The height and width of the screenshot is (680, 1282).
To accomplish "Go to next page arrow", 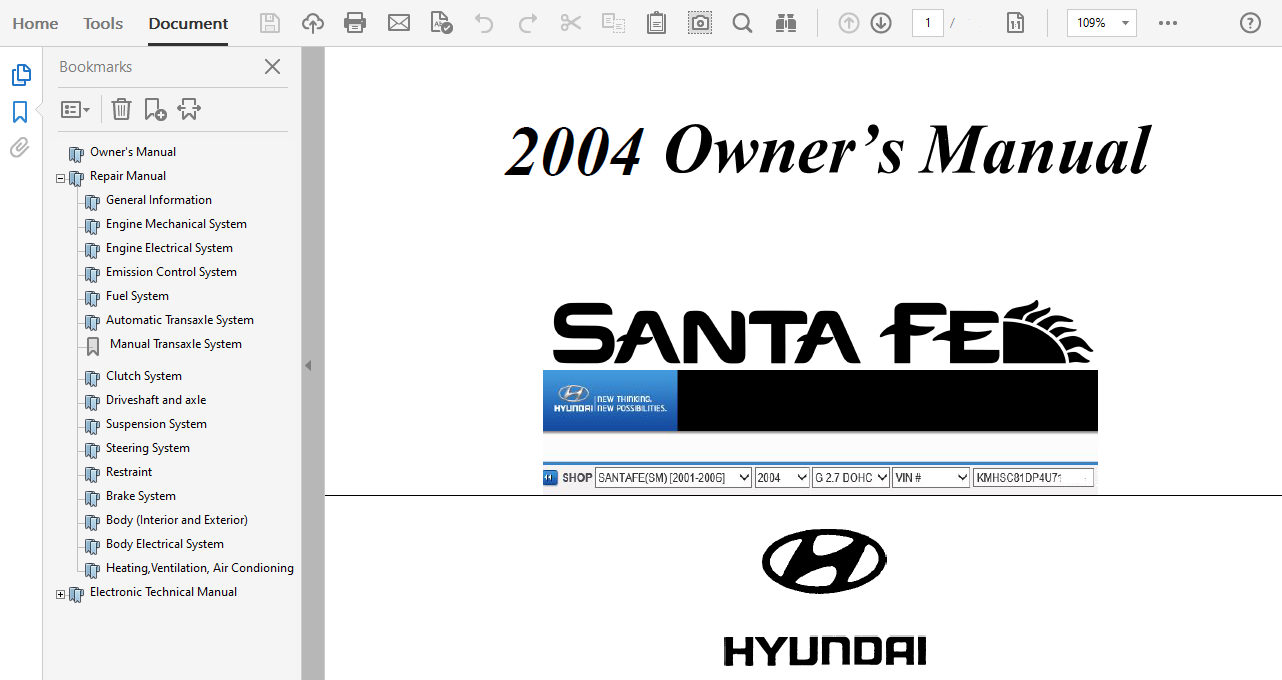I will click(x=881, y=23).
